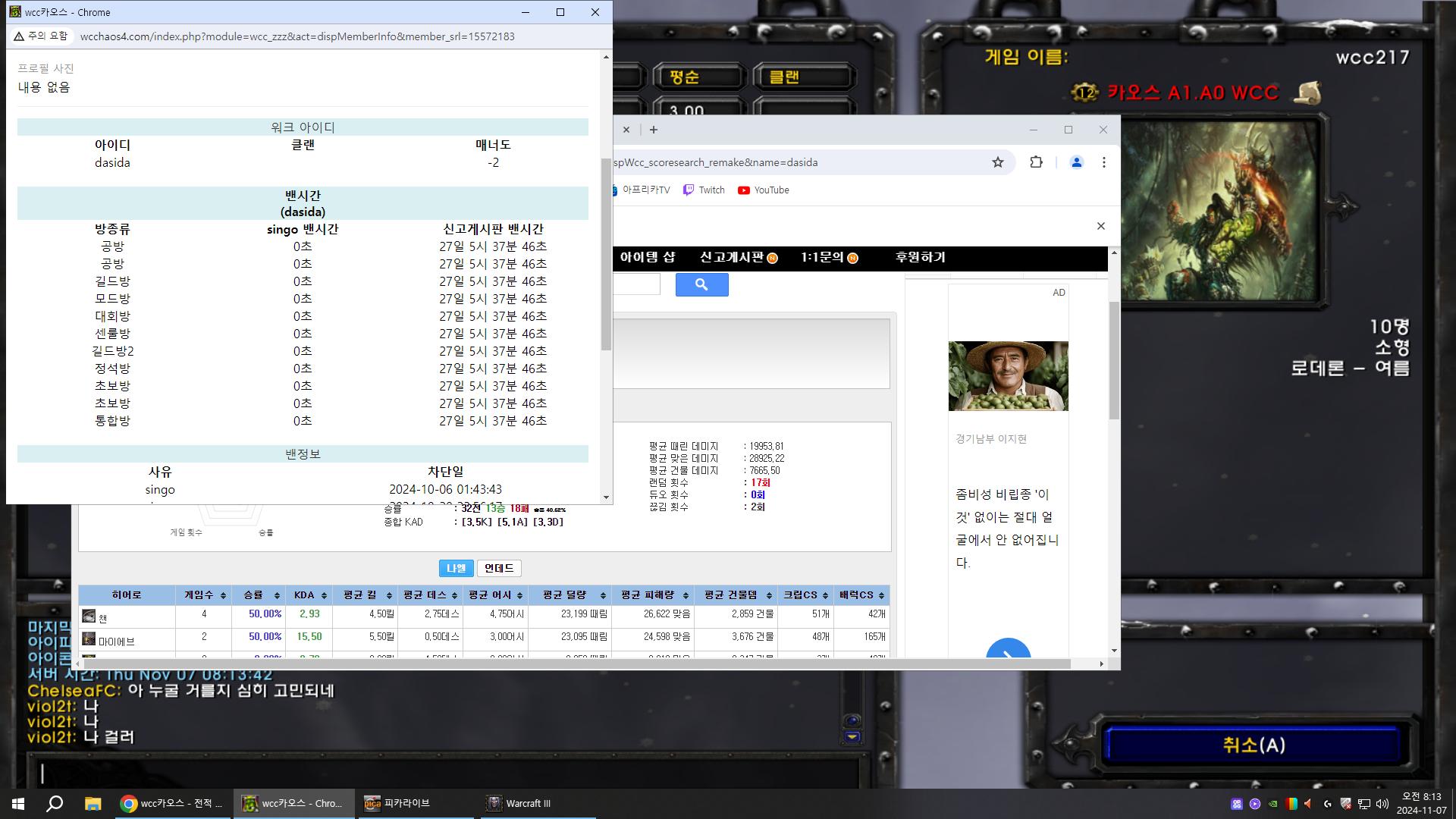Viewport: 1456px width, 819px height.
Task: Click the popup window vertical scrollbar
Action: click(x=606, y=254)
